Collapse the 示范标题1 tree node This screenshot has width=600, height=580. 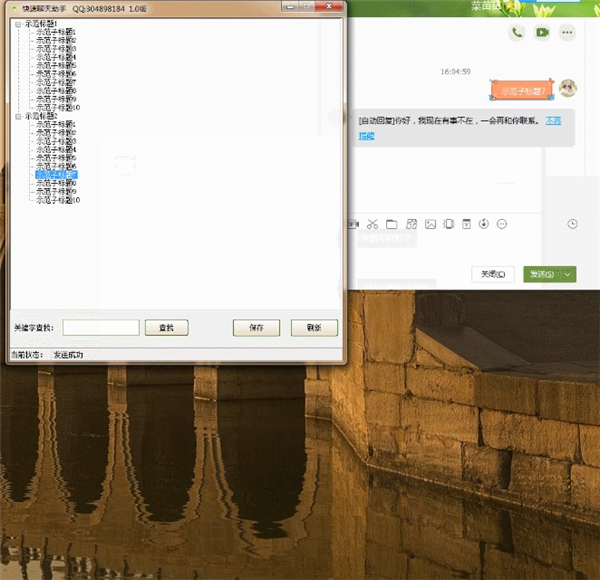coord(19,24)
